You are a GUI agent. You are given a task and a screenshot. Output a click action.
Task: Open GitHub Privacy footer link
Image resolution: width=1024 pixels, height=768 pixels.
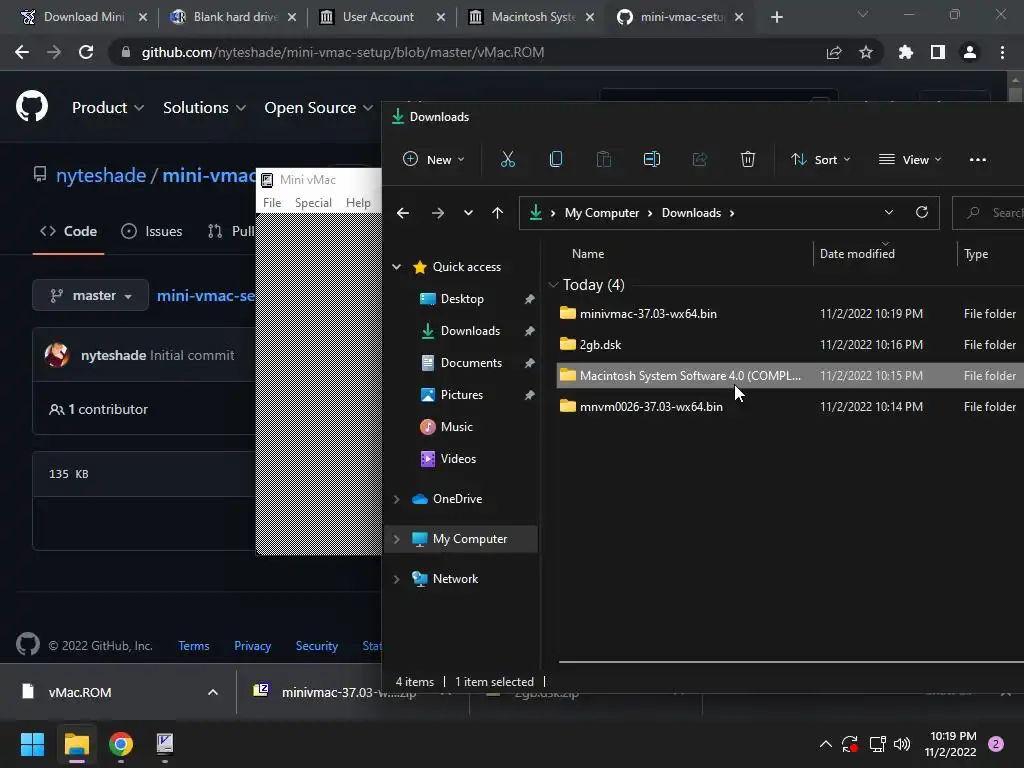252,646
